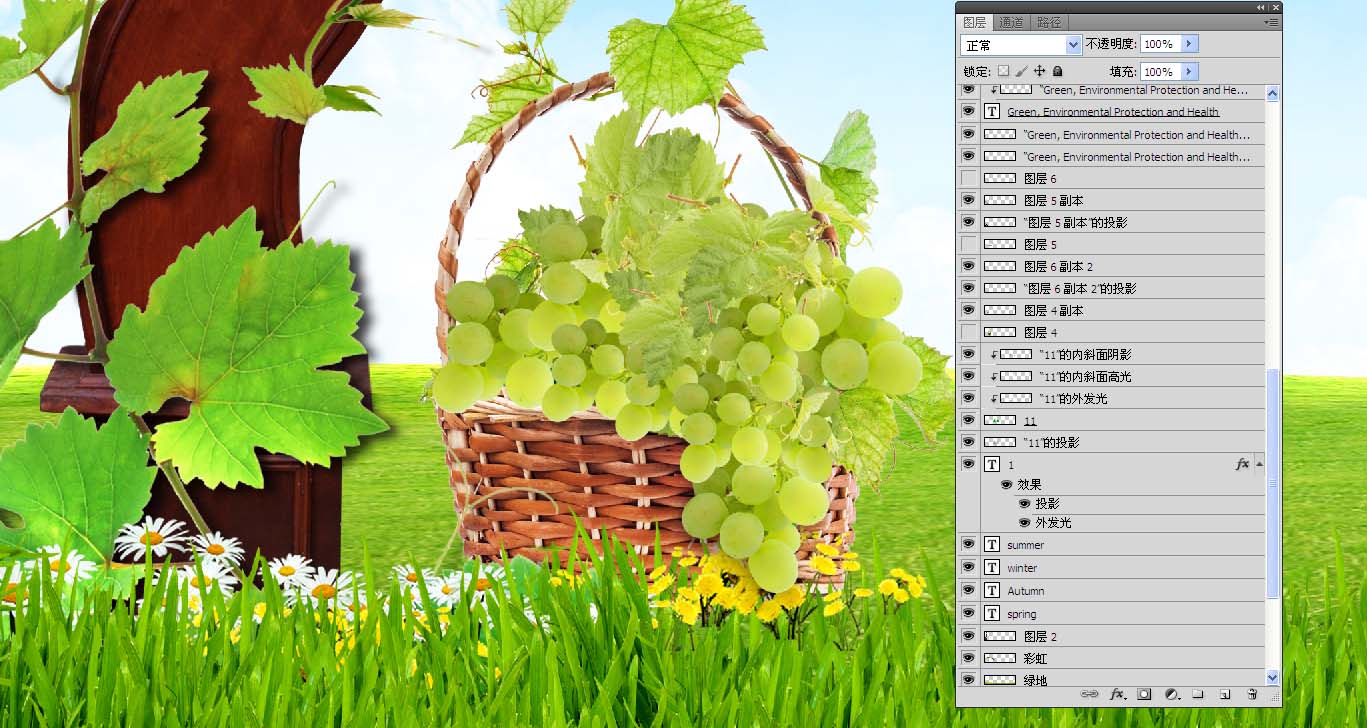Screen dimensions: 1367x728
Task: Click the create new layer icon
Action: tap(1224, 694)
